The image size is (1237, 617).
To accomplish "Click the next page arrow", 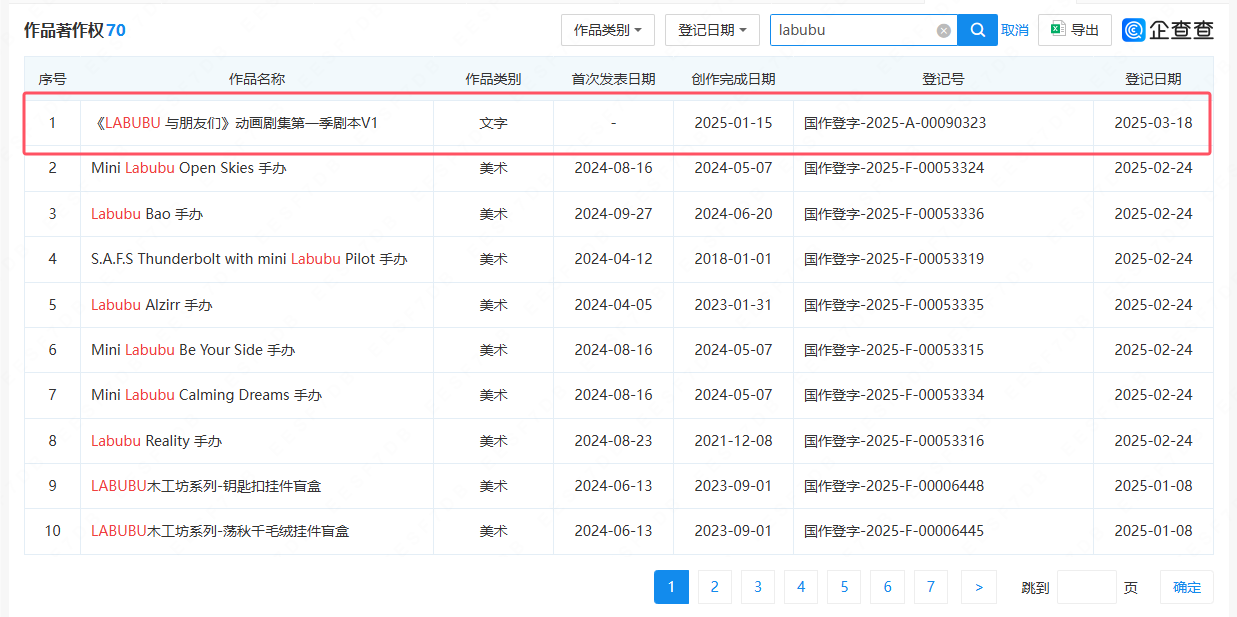I will [979, 587].
